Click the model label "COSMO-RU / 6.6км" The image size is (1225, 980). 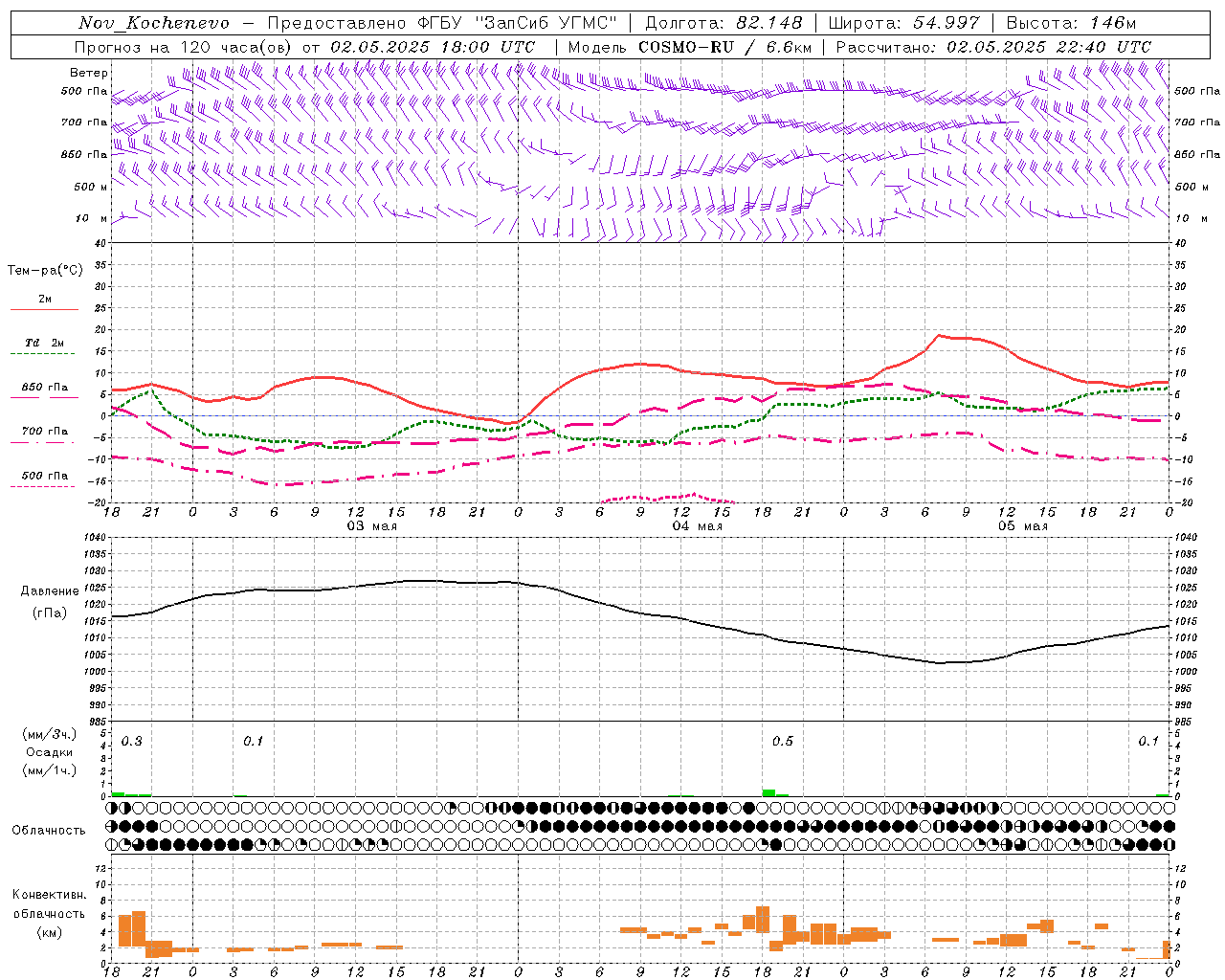pyautogui.click(x=725, y=47)
